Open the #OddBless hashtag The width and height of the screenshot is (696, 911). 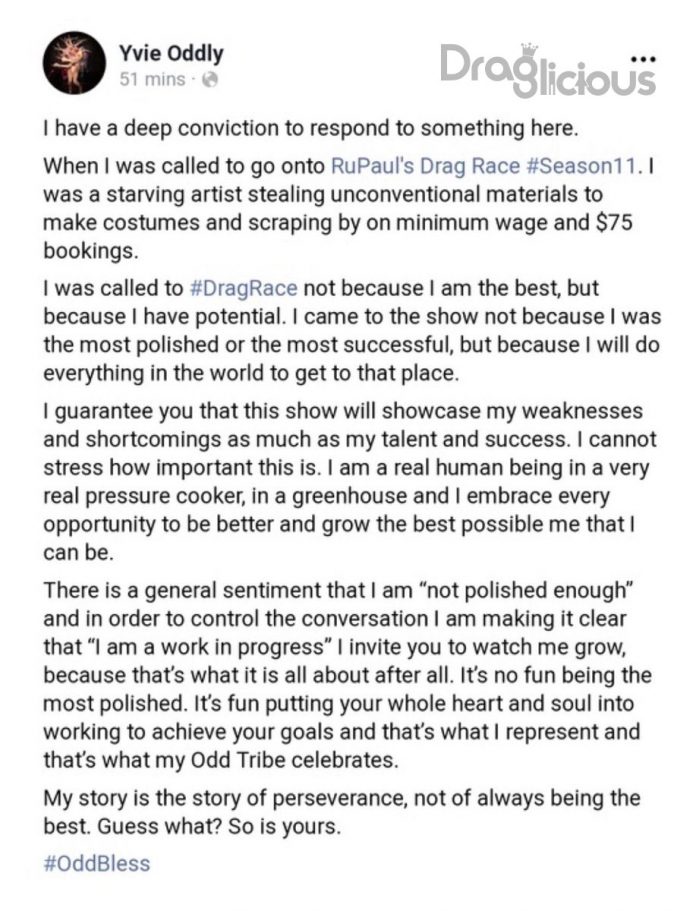pos(96,863)
